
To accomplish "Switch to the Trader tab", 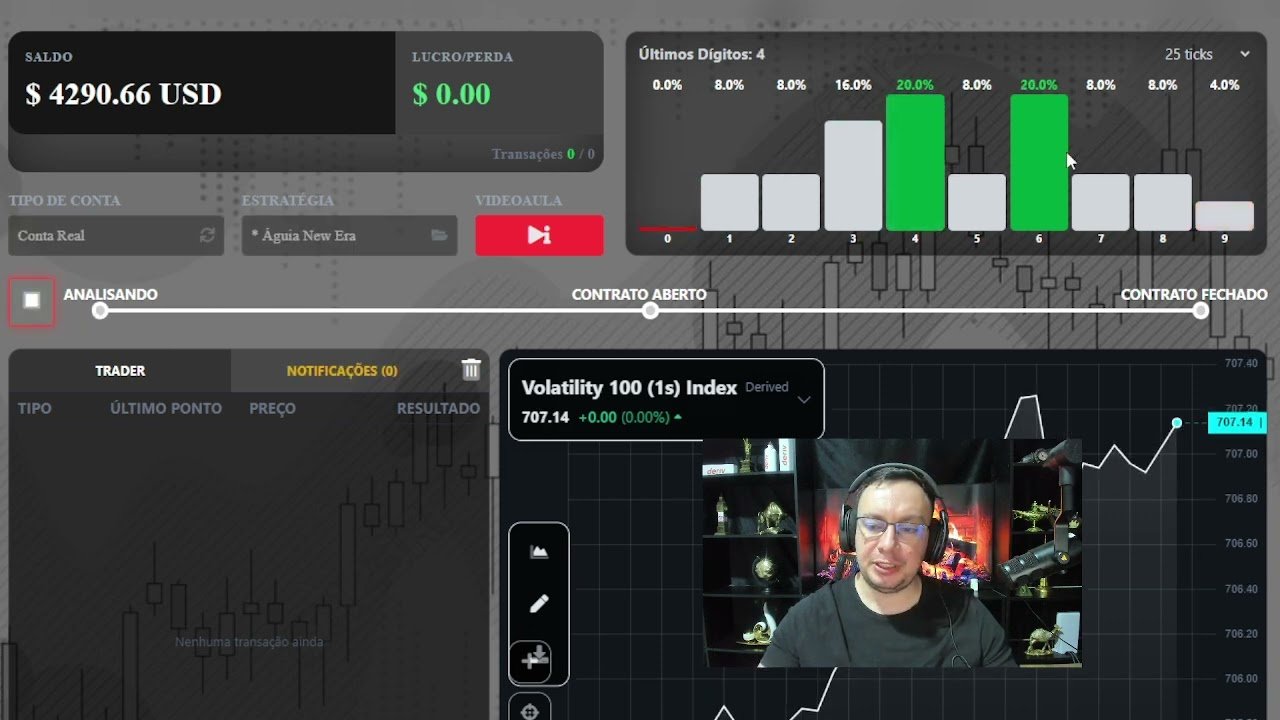I will coord(120,370).
